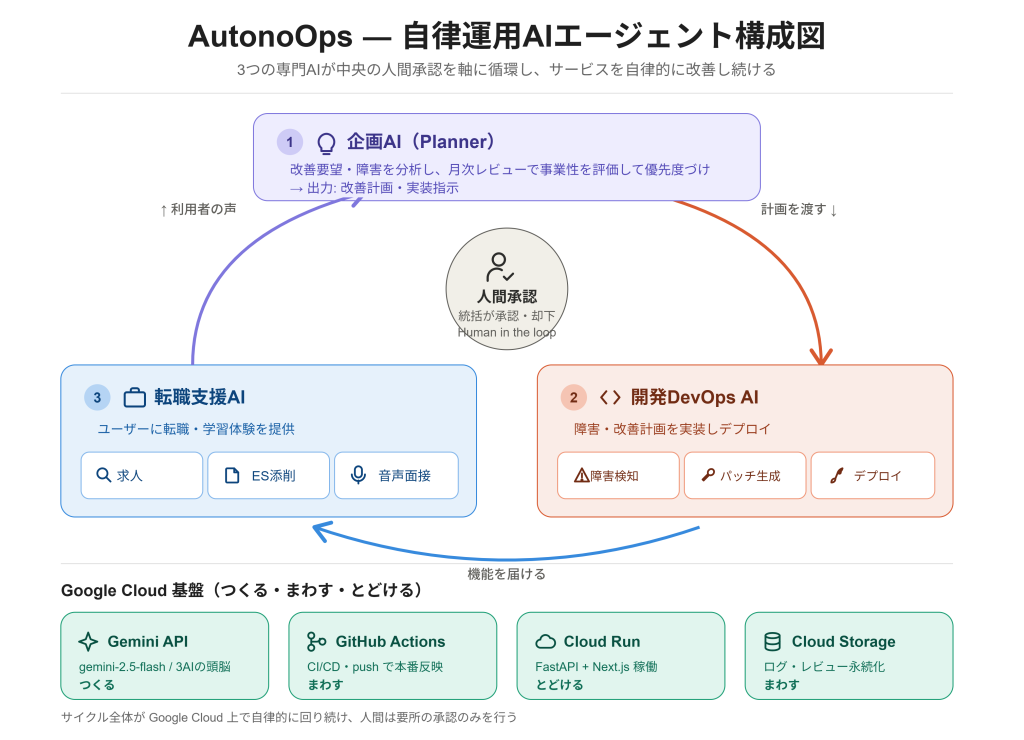
Task: Select the number 1 badge of 企画AI
Action: 289,142
